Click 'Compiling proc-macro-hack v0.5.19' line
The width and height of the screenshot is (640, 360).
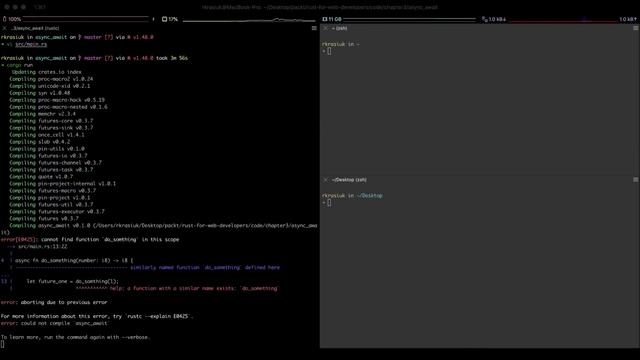click(x=57, y=100)
